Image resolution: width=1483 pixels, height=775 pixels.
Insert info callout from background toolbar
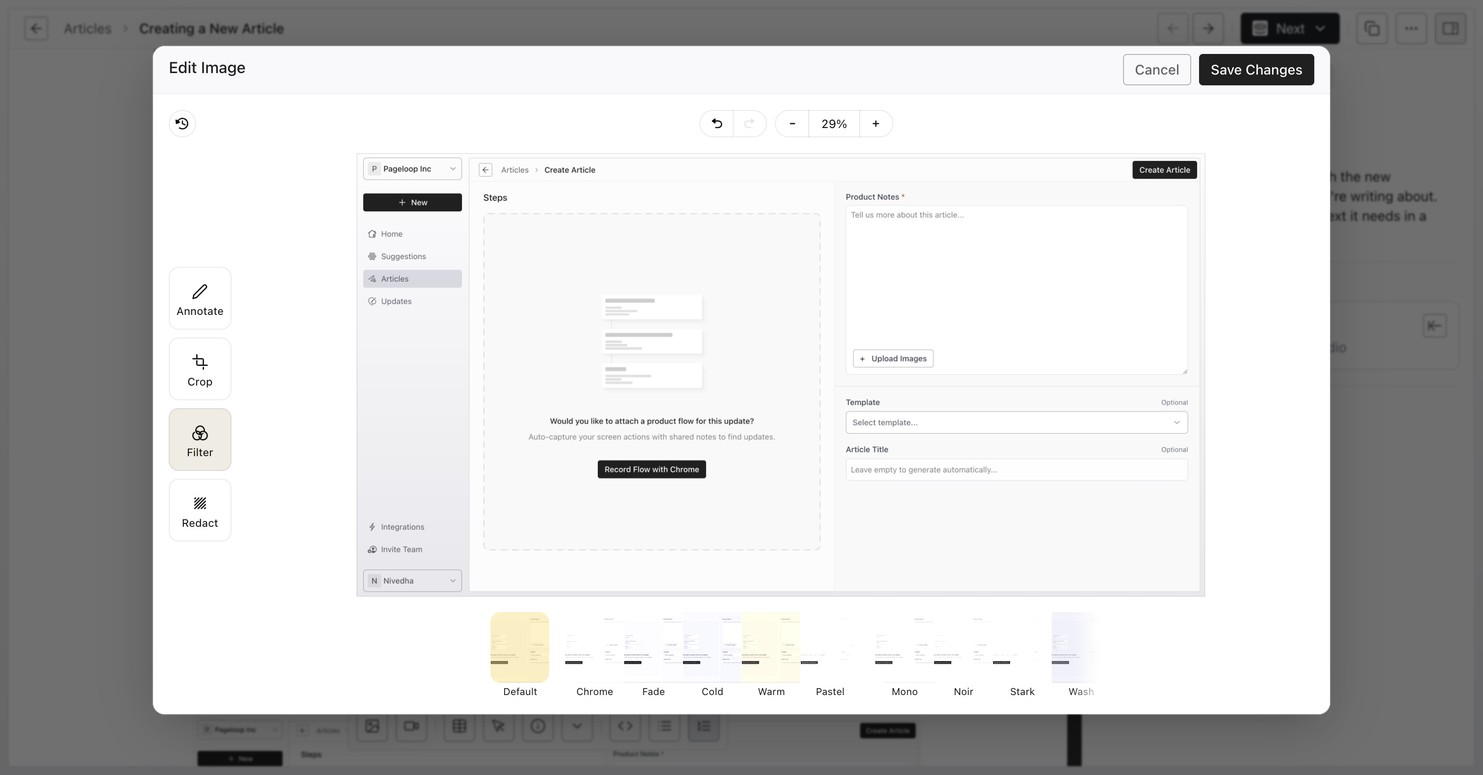[538, 726]
